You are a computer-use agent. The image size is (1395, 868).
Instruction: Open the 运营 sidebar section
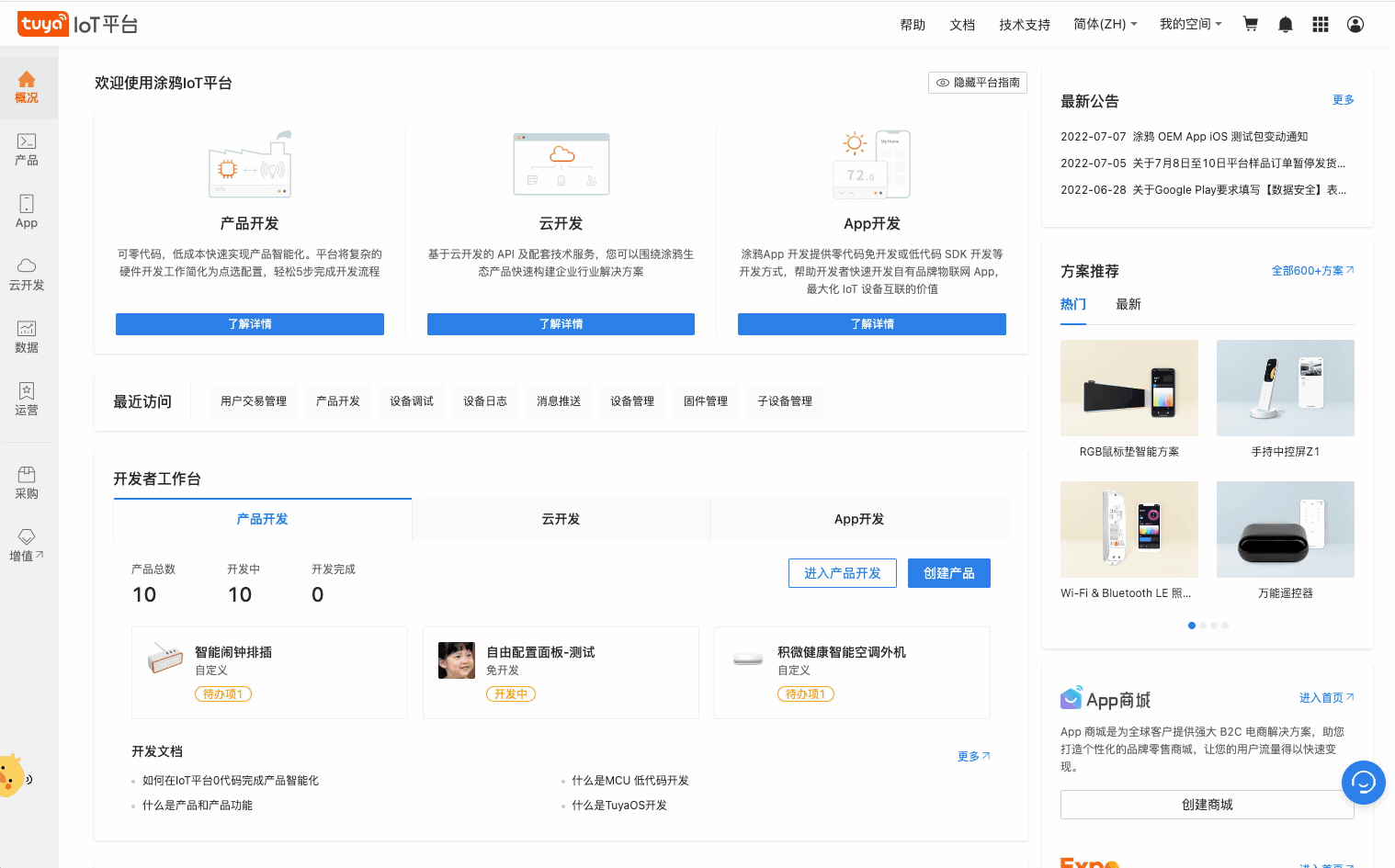click(27, 400)
